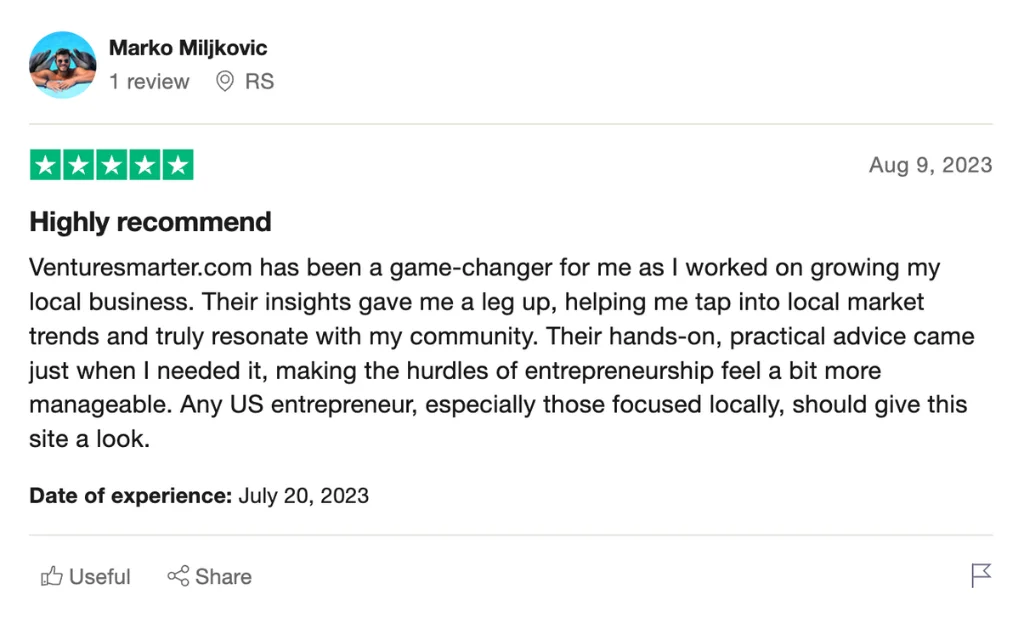Click the "1 review" count text

click(149, 82)
